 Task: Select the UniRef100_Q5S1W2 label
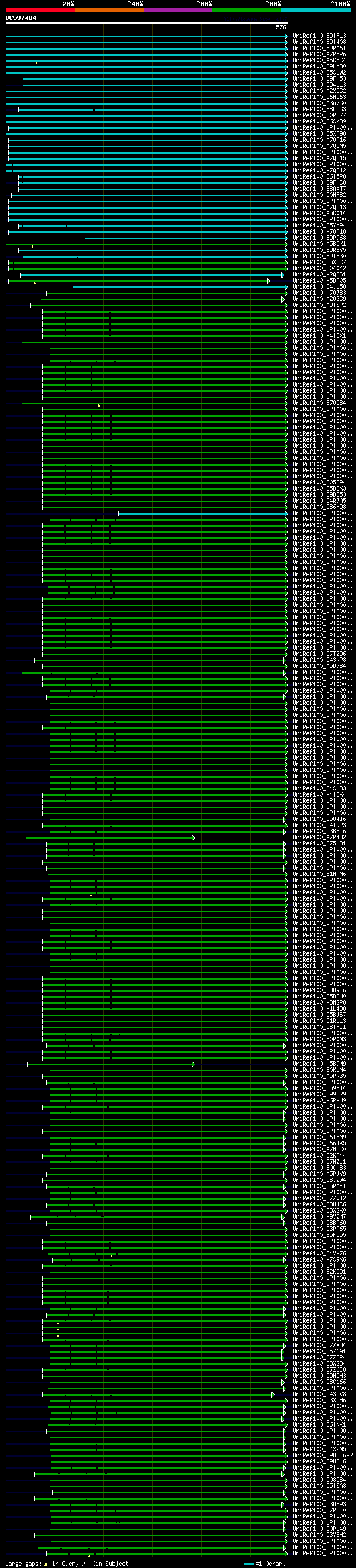click(x=319, y=72)
